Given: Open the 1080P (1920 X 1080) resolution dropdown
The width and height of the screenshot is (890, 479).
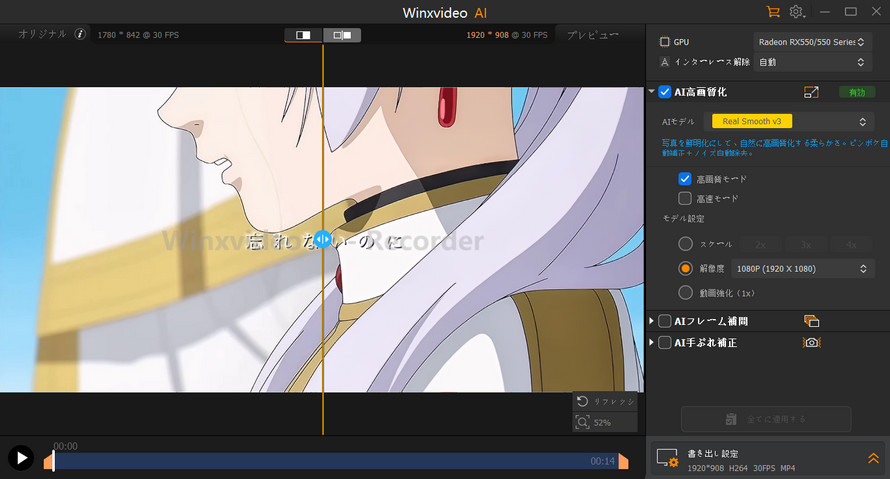Looking at the screenshot, I should tap(801, 268).
